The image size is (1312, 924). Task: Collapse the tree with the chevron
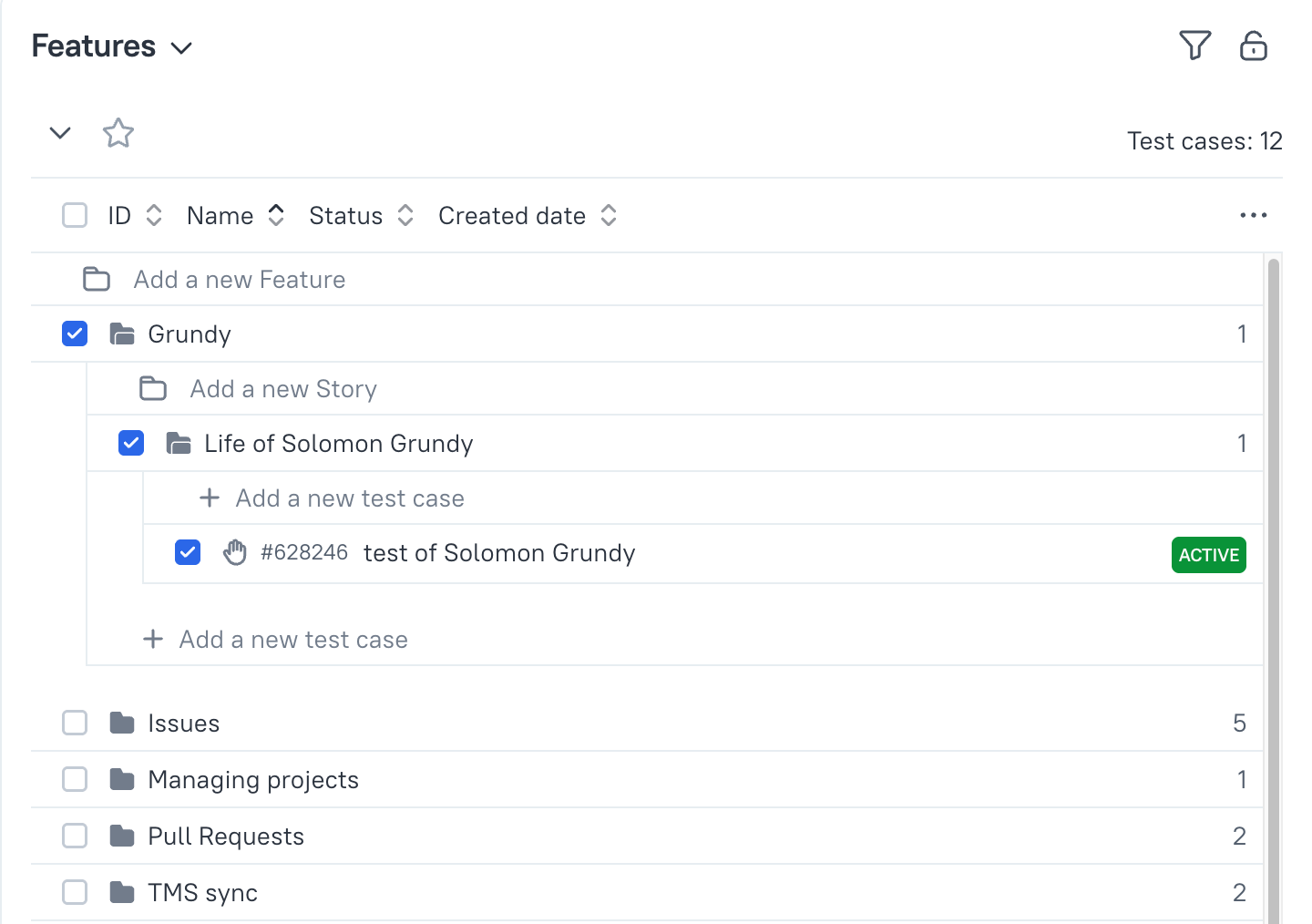60,133
